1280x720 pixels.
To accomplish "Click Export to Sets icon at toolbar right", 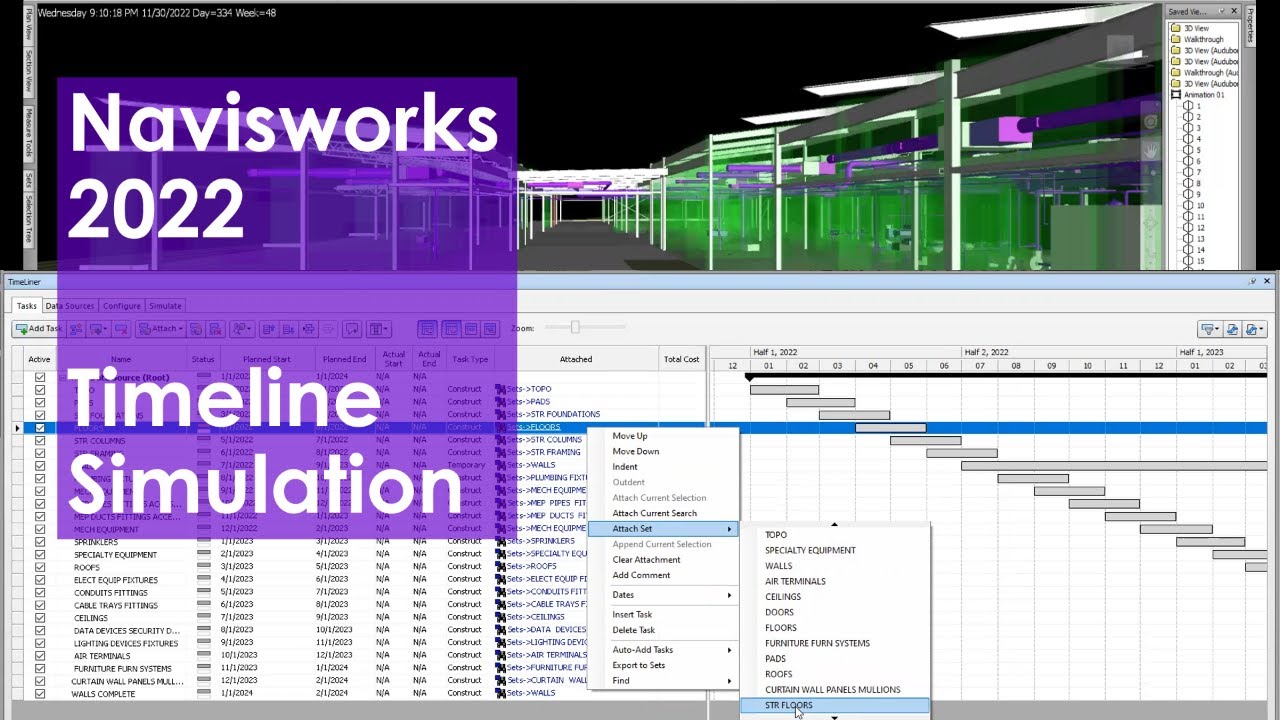I will pyautogui.click(x=1232, y=329).
